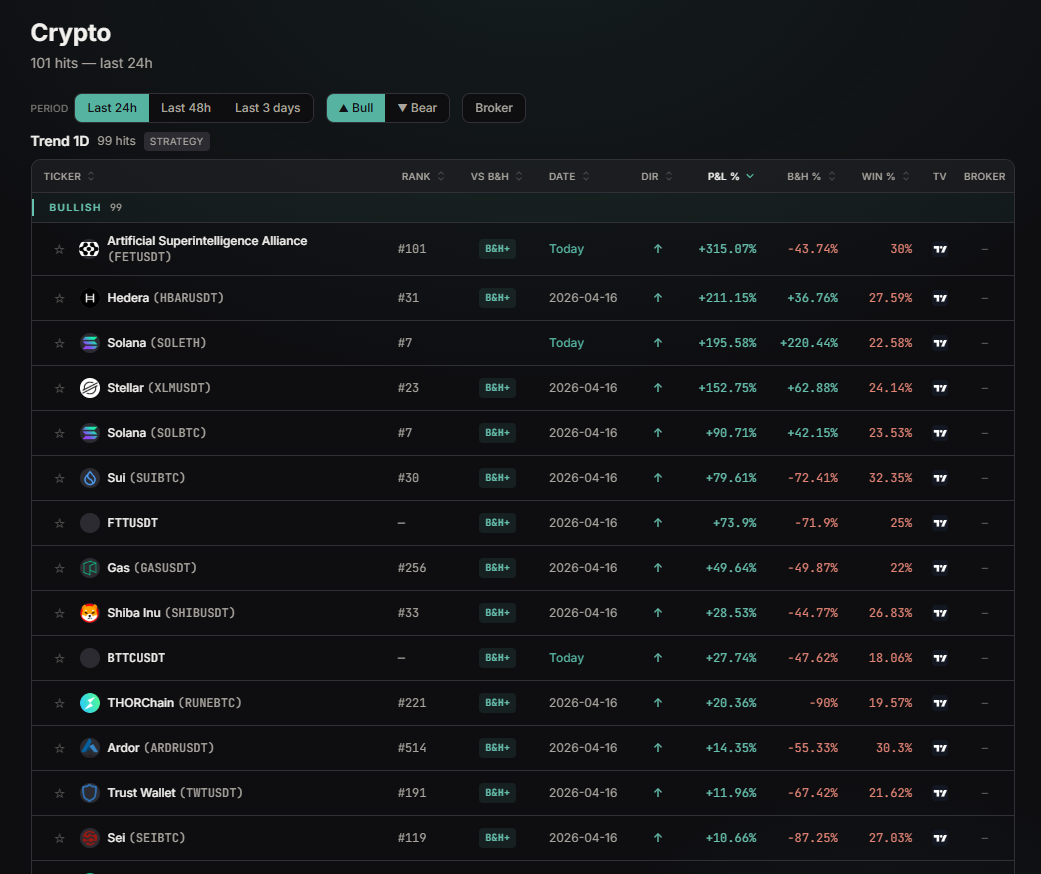The height and width of the screenshot is (874, 1041).
Task: Click the FETUSDT coin logo
Action: coord(89,249)
